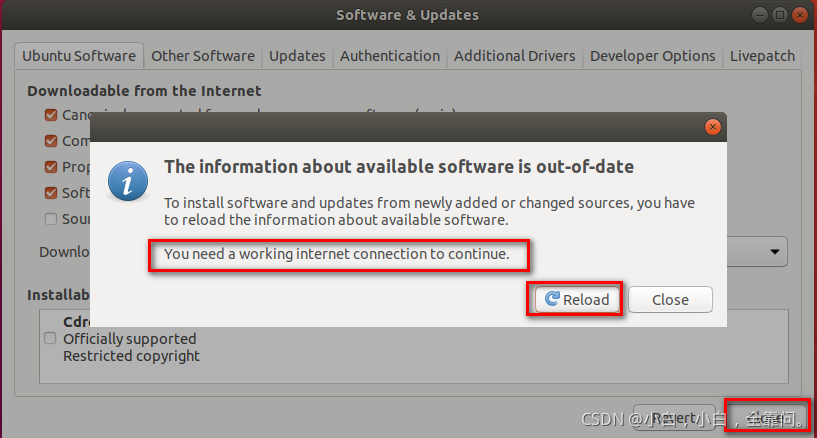Screen dimensions: 817x438
Task: Click the blue information icon in the dialog
Action: click(x=128, y=181)
